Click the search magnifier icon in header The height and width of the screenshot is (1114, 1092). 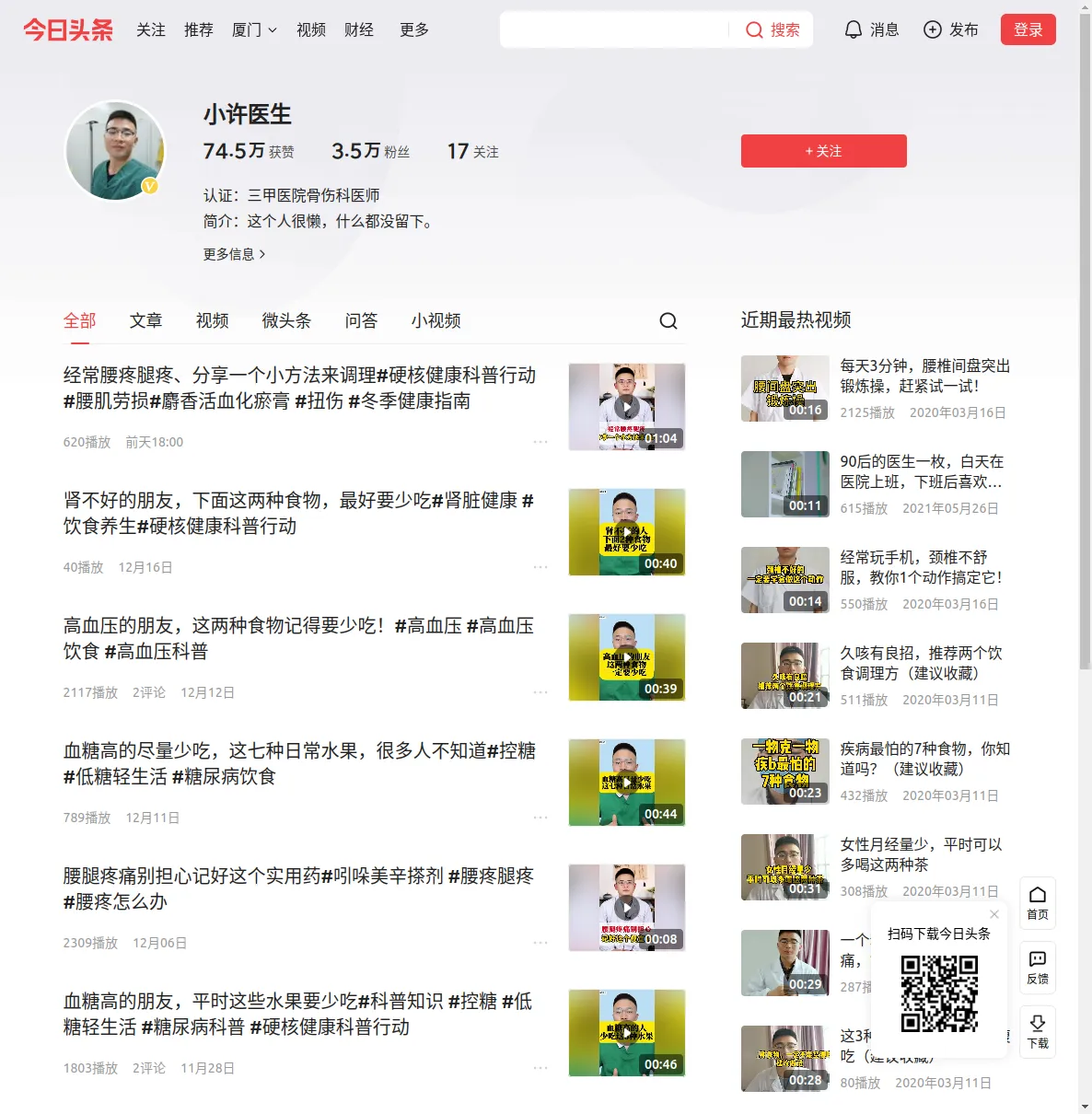point(754,30)
